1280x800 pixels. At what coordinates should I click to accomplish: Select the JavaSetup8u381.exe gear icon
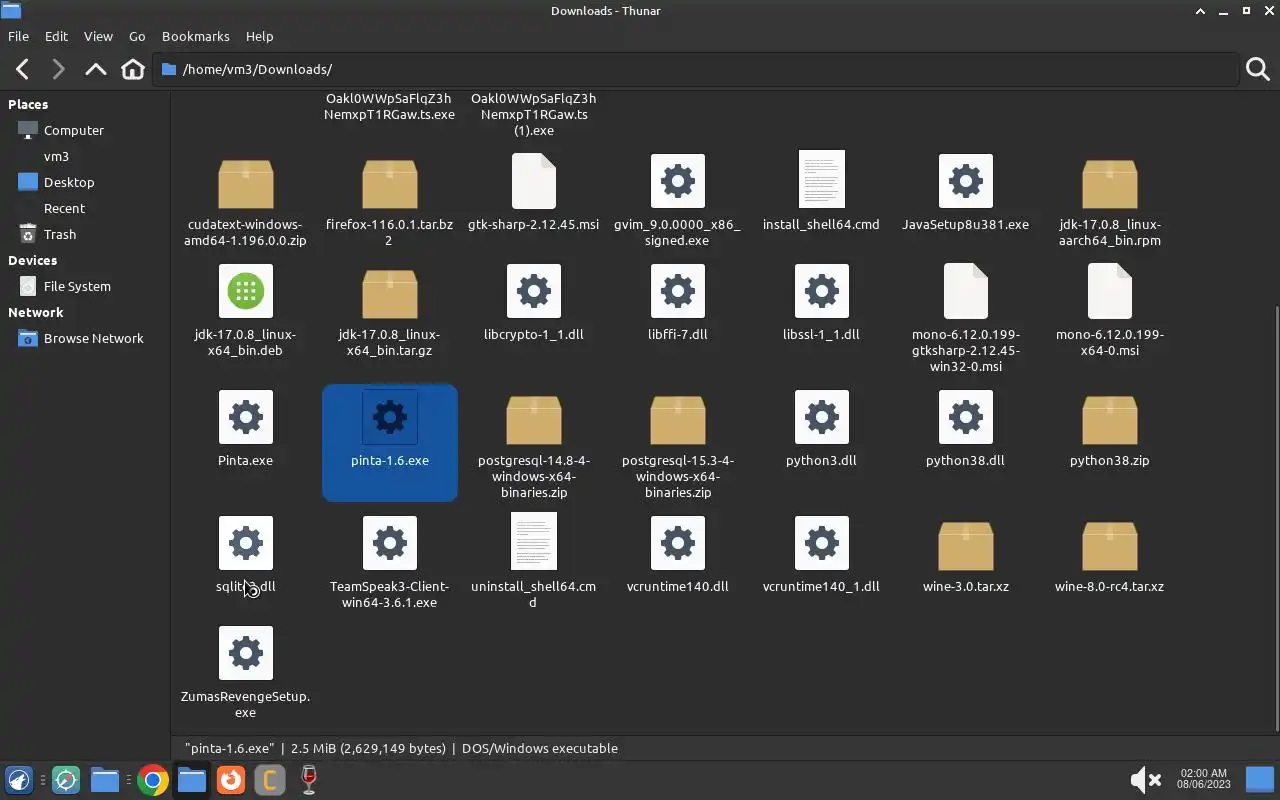(x=966, y=181)
